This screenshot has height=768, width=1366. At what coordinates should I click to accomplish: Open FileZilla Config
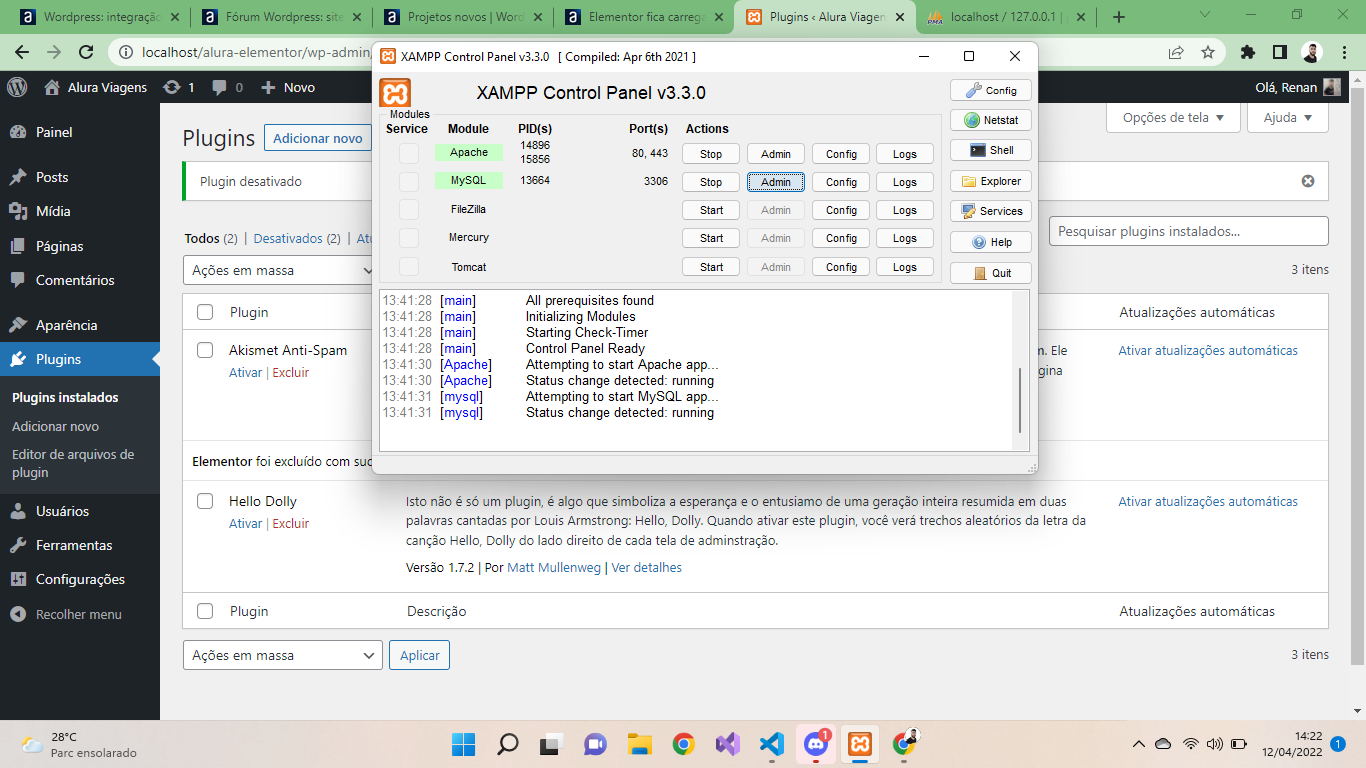pyautogui.click(x=841, y=210)
